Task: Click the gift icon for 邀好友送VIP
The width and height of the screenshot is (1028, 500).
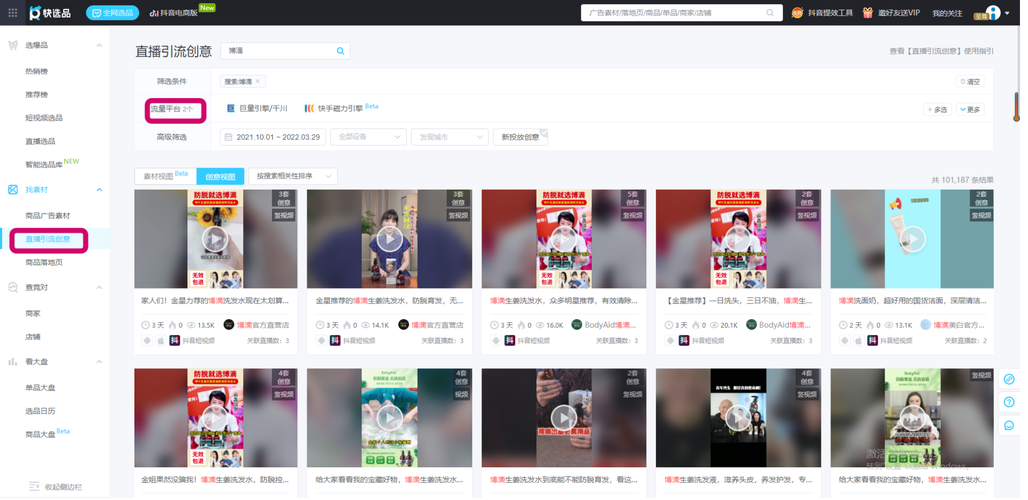Action: point(867,12)
